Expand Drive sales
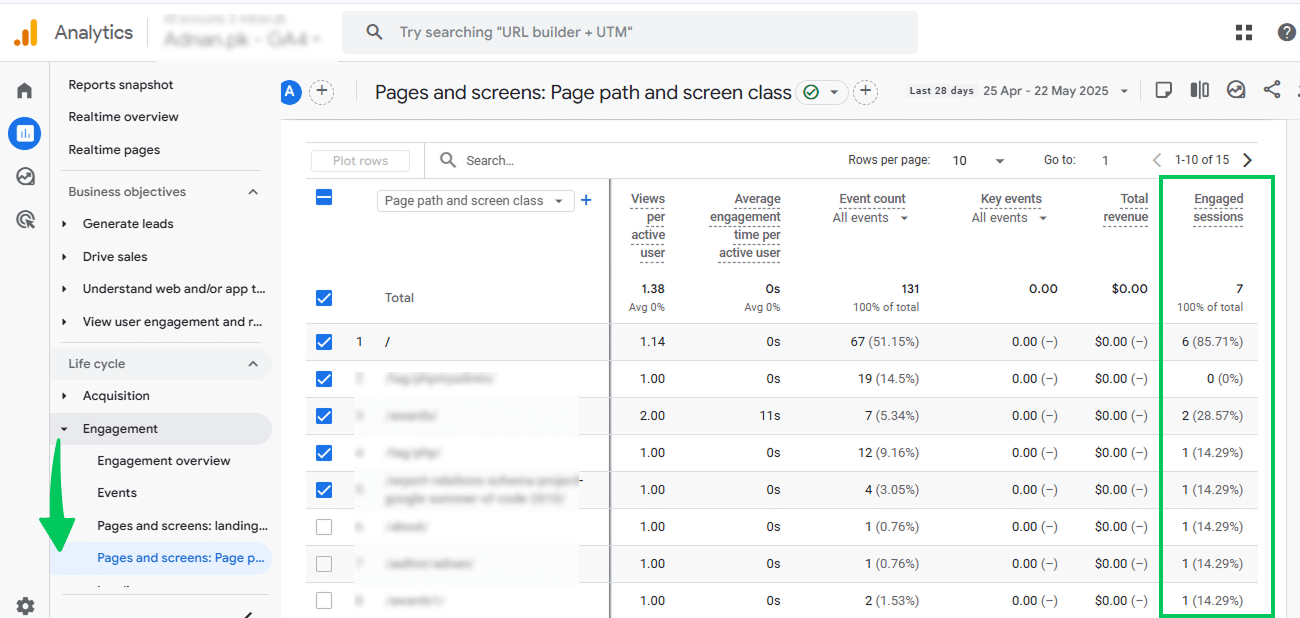 click(65, 257)
